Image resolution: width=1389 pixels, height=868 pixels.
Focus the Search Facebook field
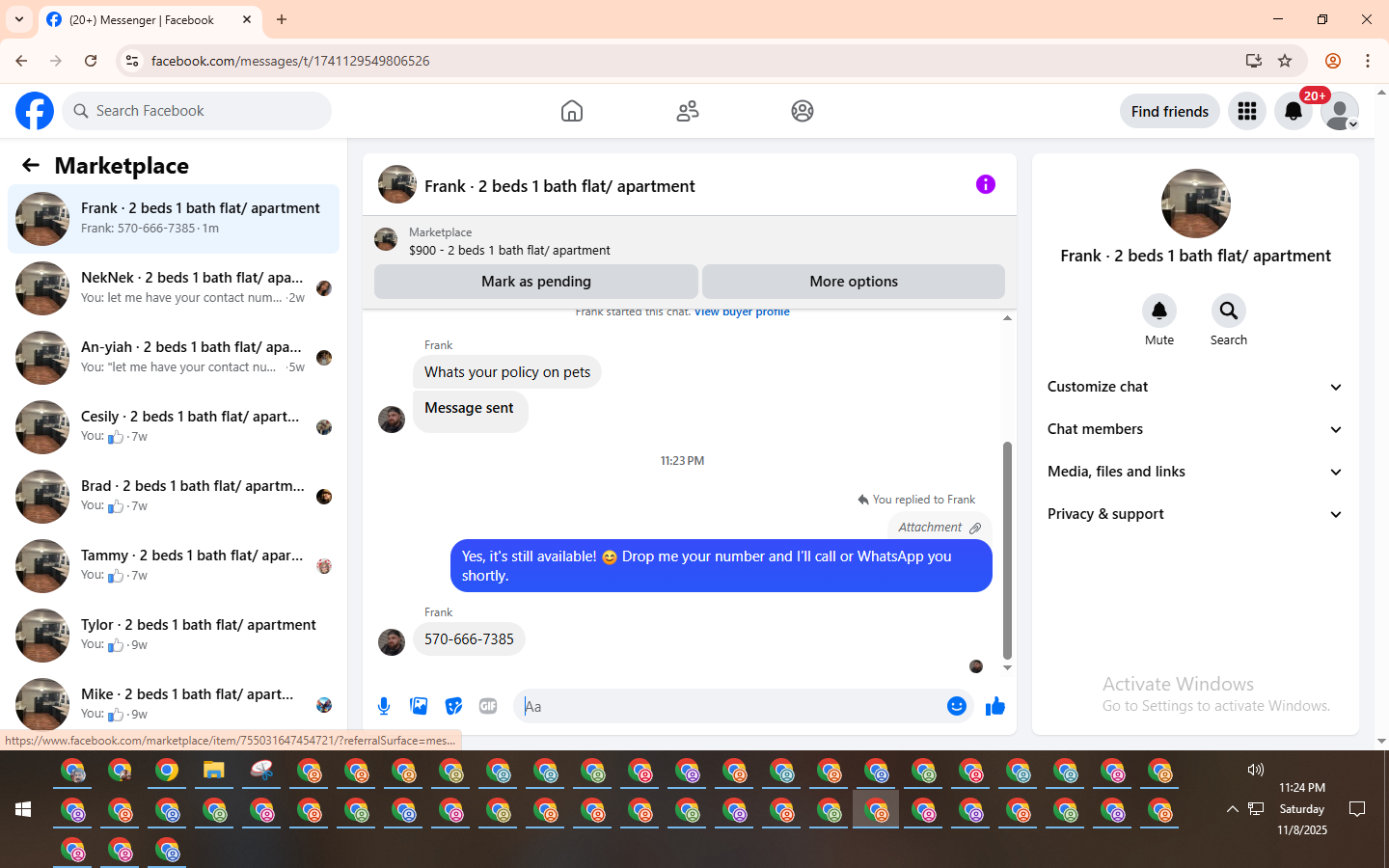[197, 111]
